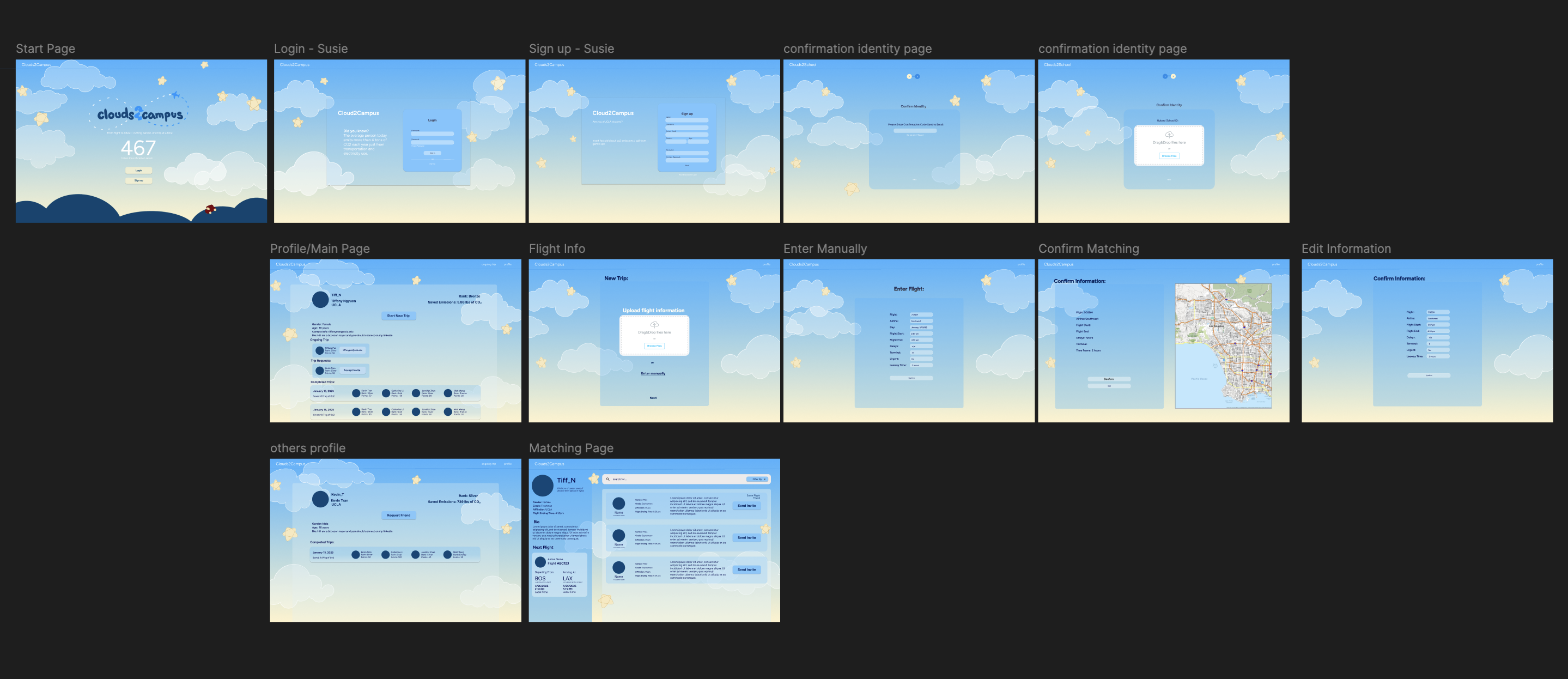Viewport: 1568px width, 679px height.
Task: Click cloud upload icon in Flight Info frame
Action: click(x=654, y=325)
